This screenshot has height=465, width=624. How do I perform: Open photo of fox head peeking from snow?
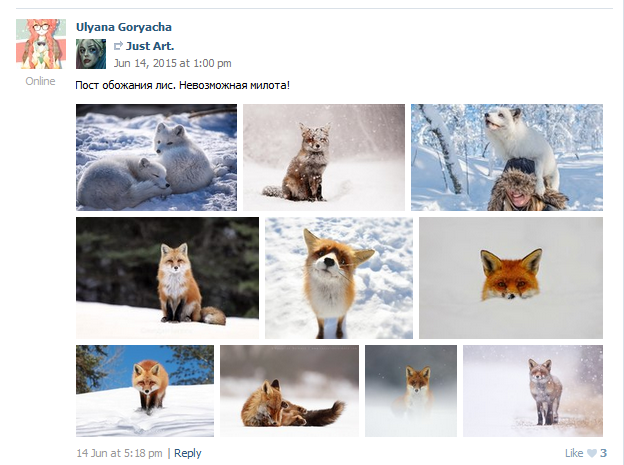click(x=510, y=278)
